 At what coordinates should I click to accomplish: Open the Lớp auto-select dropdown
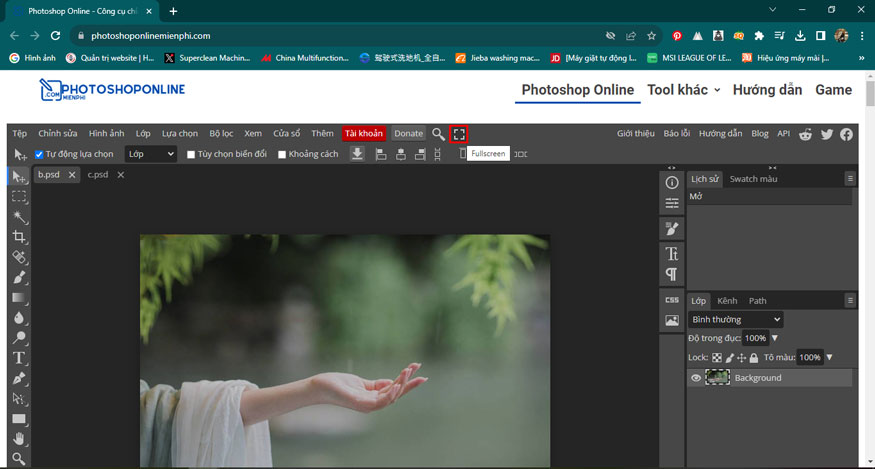pos(150,155)
